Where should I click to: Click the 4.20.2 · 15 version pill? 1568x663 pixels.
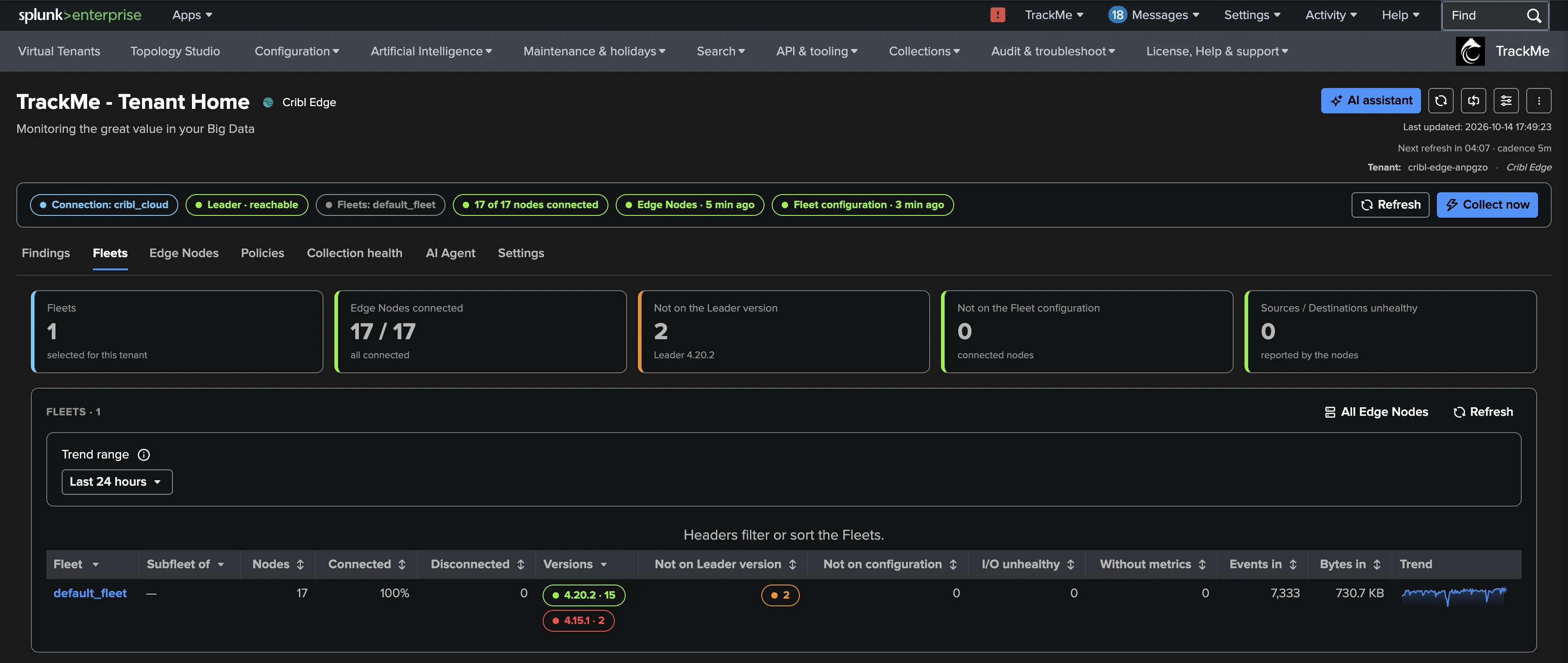pos(584,595)
